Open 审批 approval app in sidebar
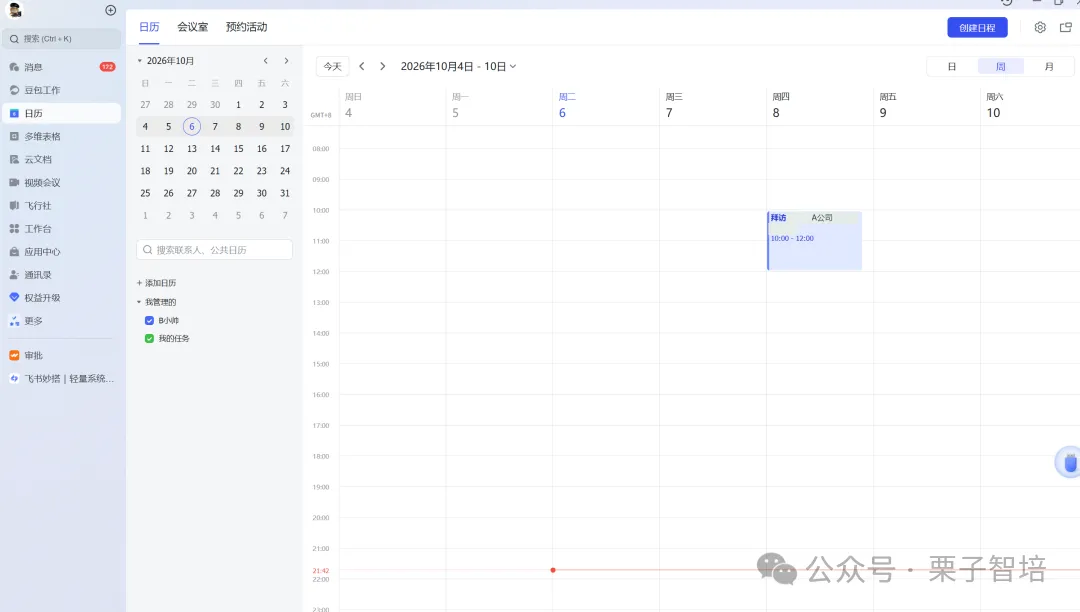Viewport: 1080px width, 612px height. coord(61,355)
